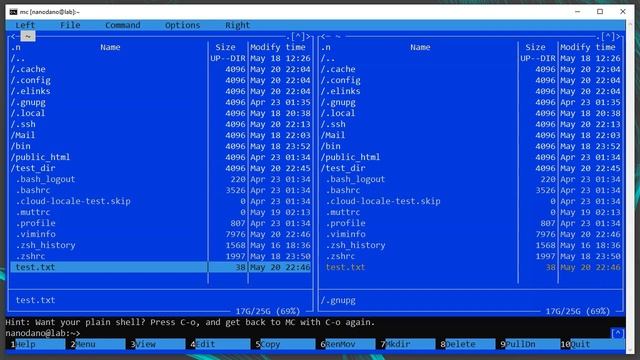Screen dimensions: 640x360
Task: Click the 1 Help function key
Action: pyautogui.click(x=36, y=344)
